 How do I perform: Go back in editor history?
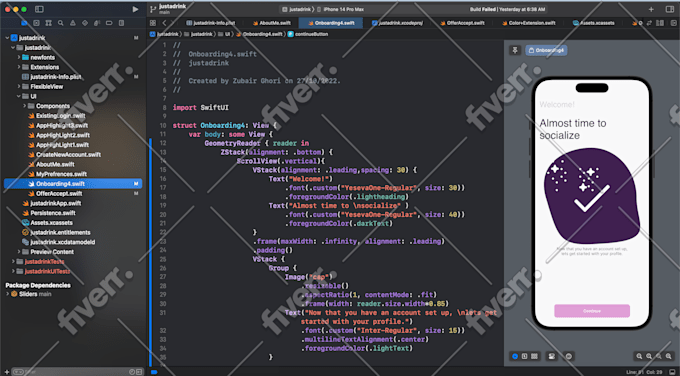pos(164,23)
